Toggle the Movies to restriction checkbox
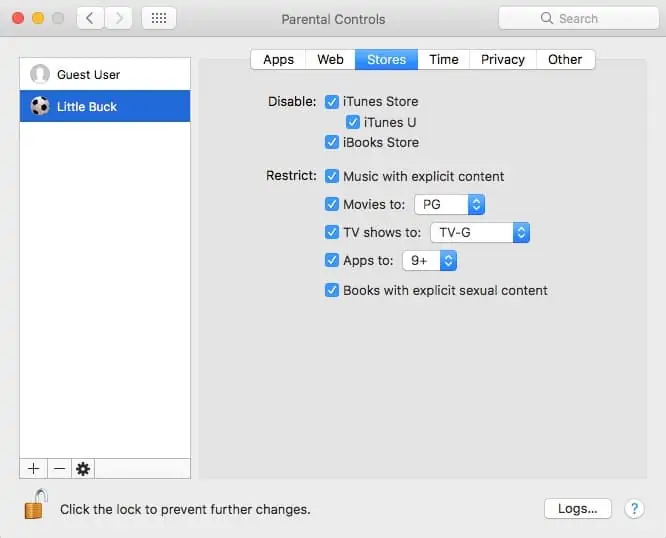 (x=332, y=204)
